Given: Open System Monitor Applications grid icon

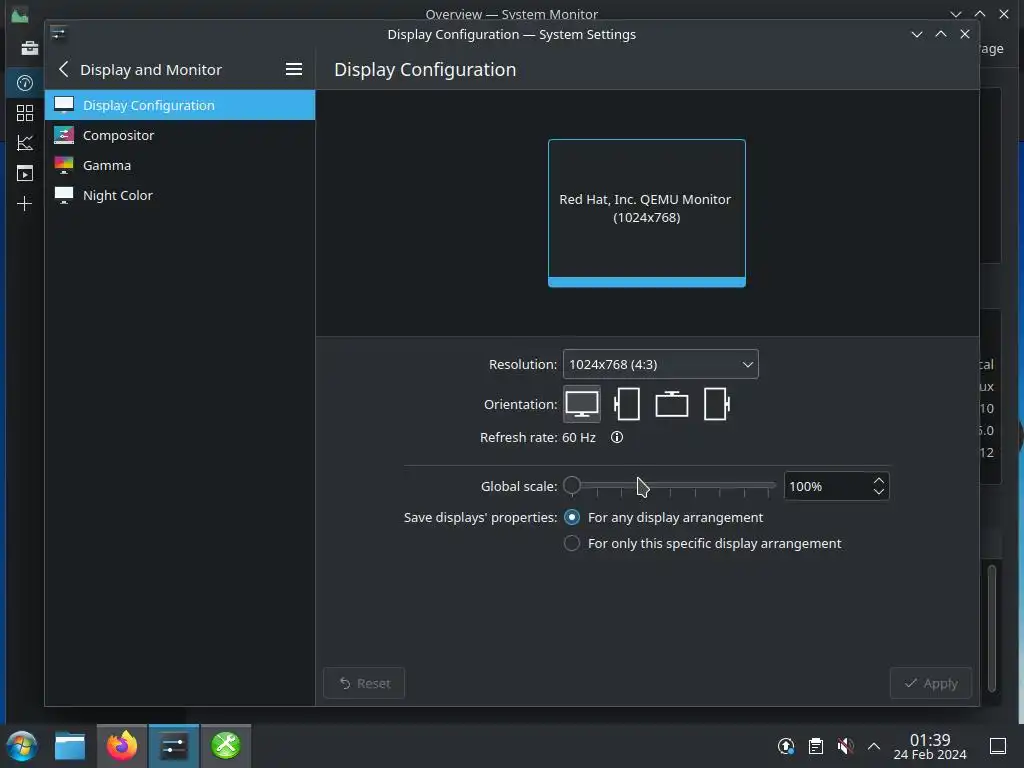Looking at the screenshot, I should (25, 113).
